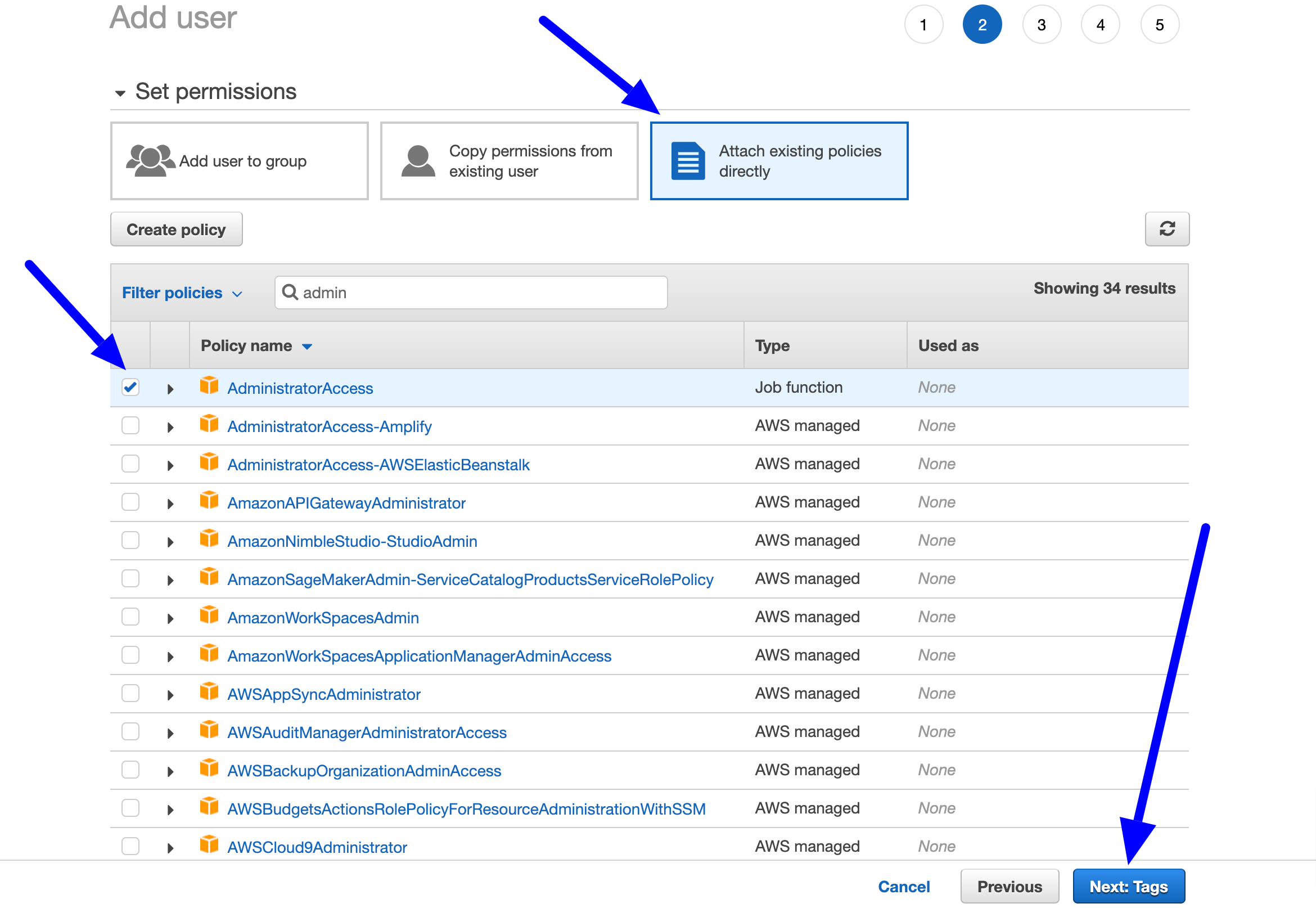Check the AWSAuditManagerAdministratorAccess checkbox

click(x=130, y=732)
